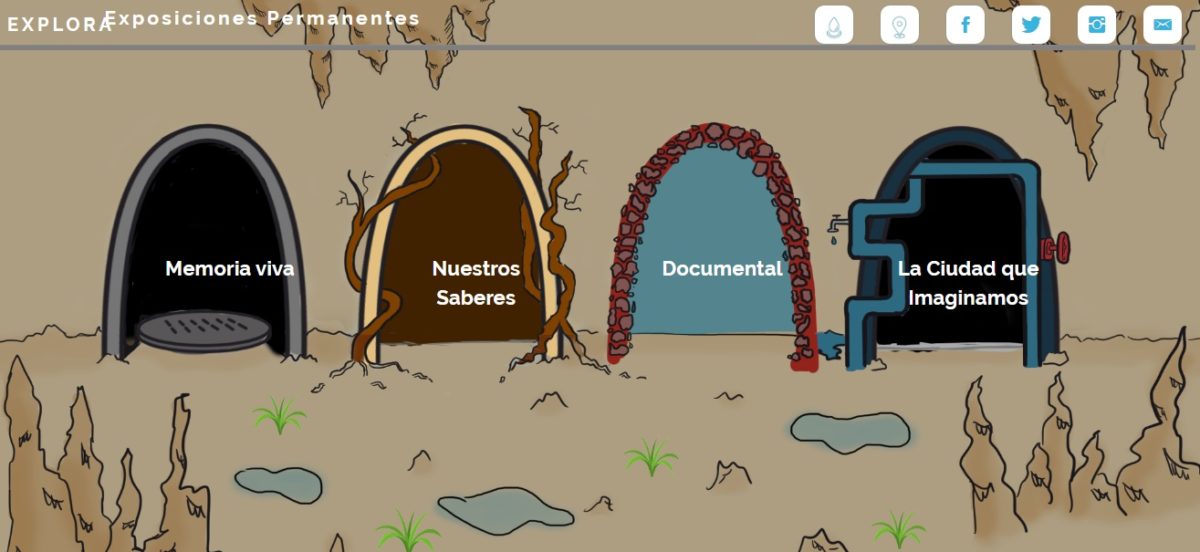Screen dimensions: 1200x552
Task: Click the large puddle at bottom center
Action: 505,506
